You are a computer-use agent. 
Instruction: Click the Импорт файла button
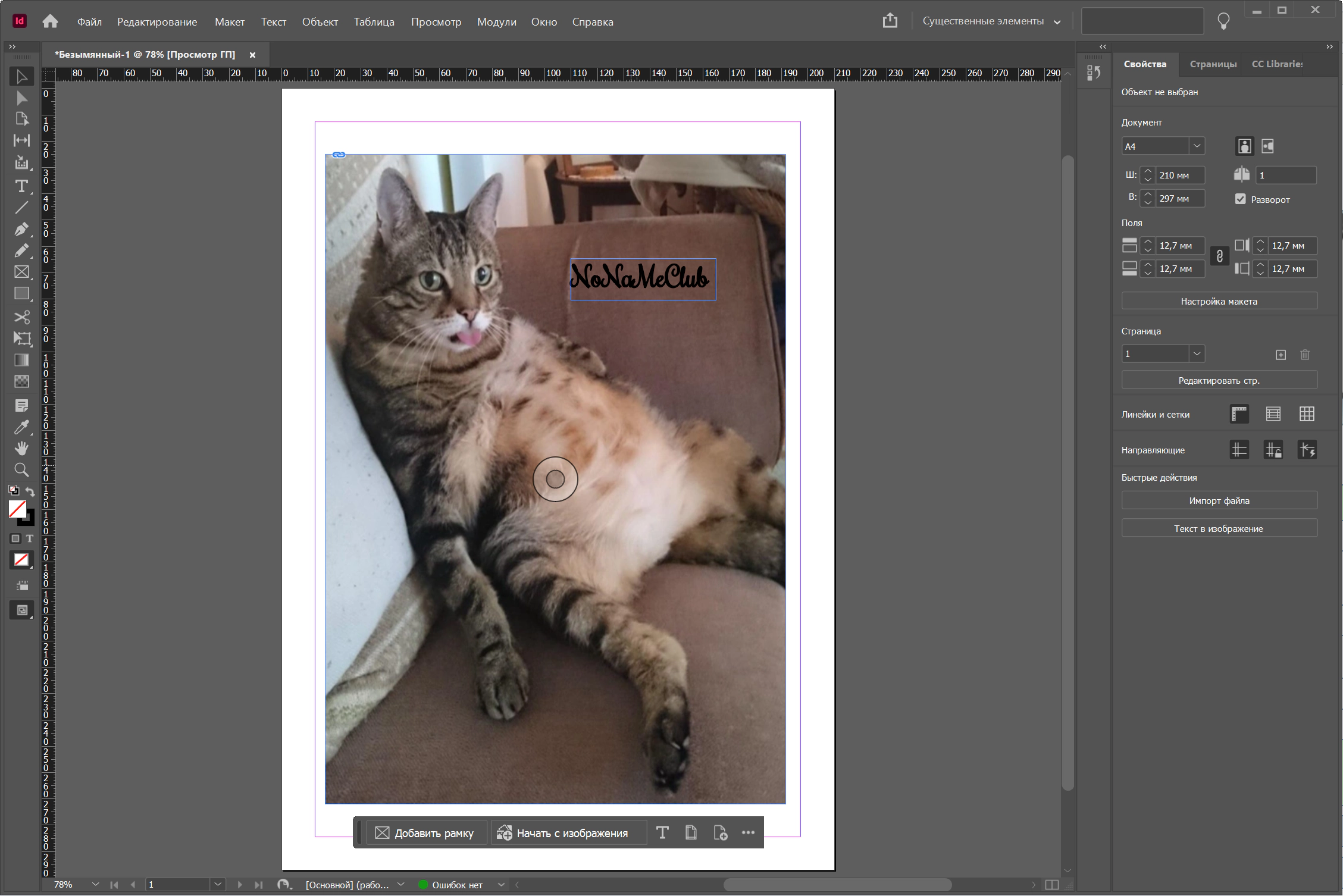click(x=1219, y=500)
